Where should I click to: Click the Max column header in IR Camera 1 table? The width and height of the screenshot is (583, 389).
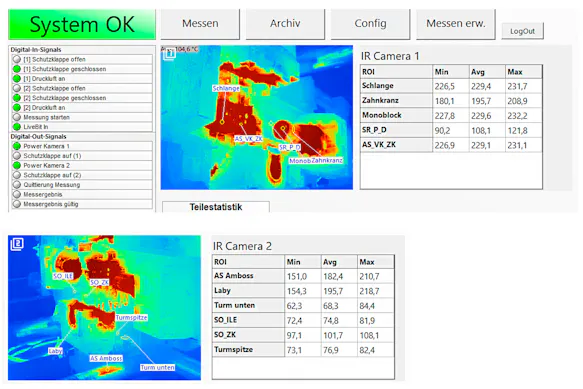524,72
